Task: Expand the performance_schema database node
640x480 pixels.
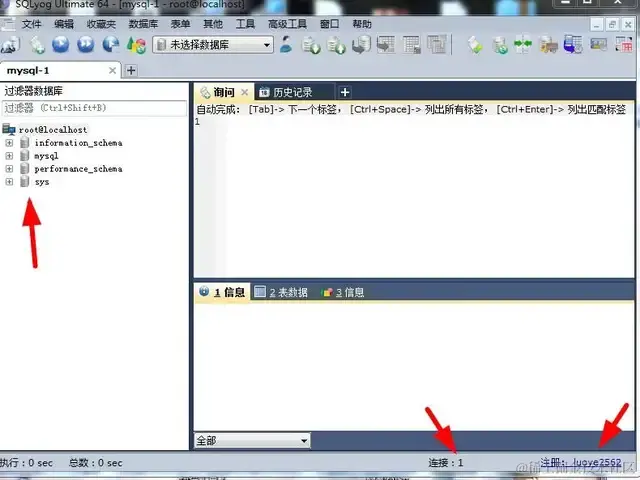Action: click(x=9, y=169)
